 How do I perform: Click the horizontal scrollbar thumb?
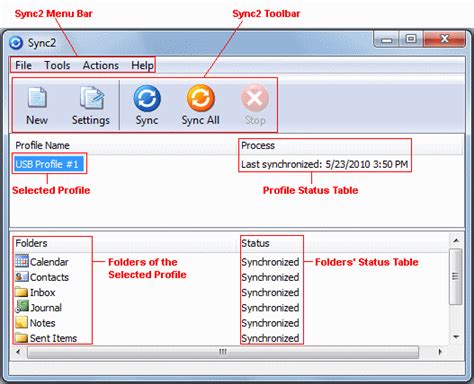tap(223, 352)
